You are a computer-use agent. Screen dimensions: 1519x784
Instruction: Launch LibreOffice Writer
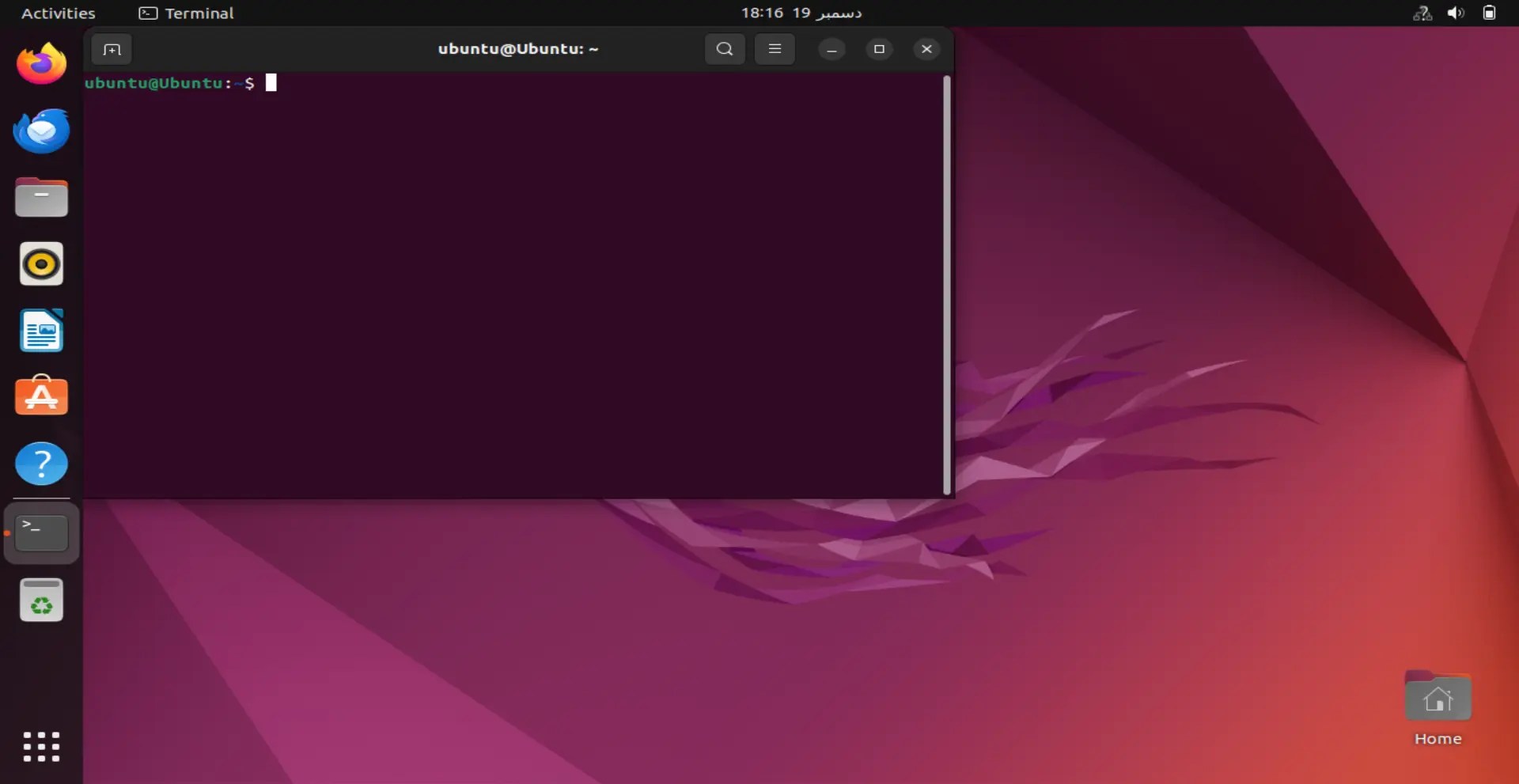pyautogui.click(x=41, y=331)
